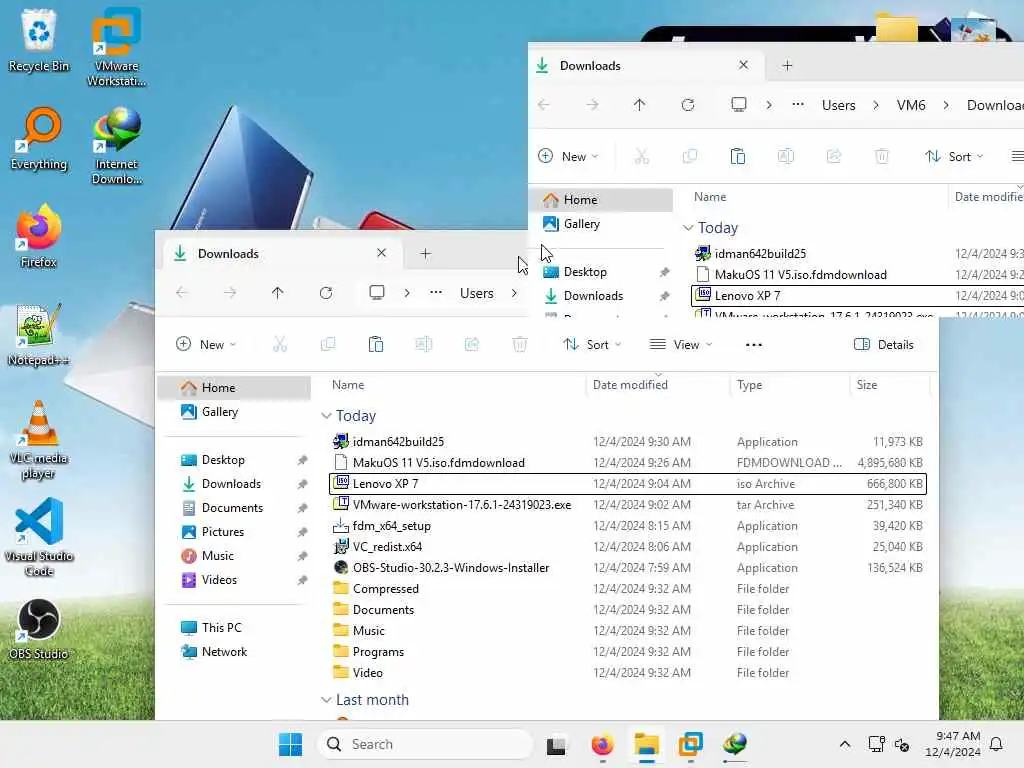Select OBS-Studio-30.2.3-Windows-Installer file in front window
The width and height of the screenshot is (1024, 768).
click(x=628, y=568)
